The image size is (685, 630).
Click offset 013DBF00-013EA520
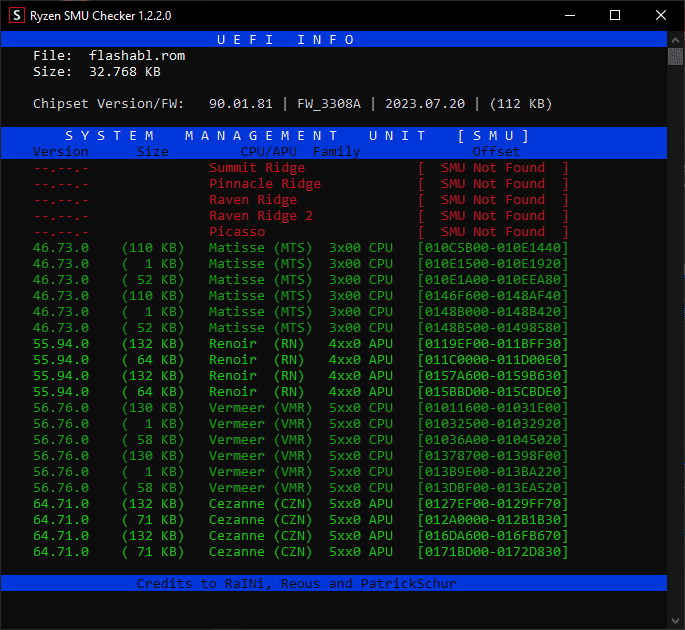(x=493, y=488)
